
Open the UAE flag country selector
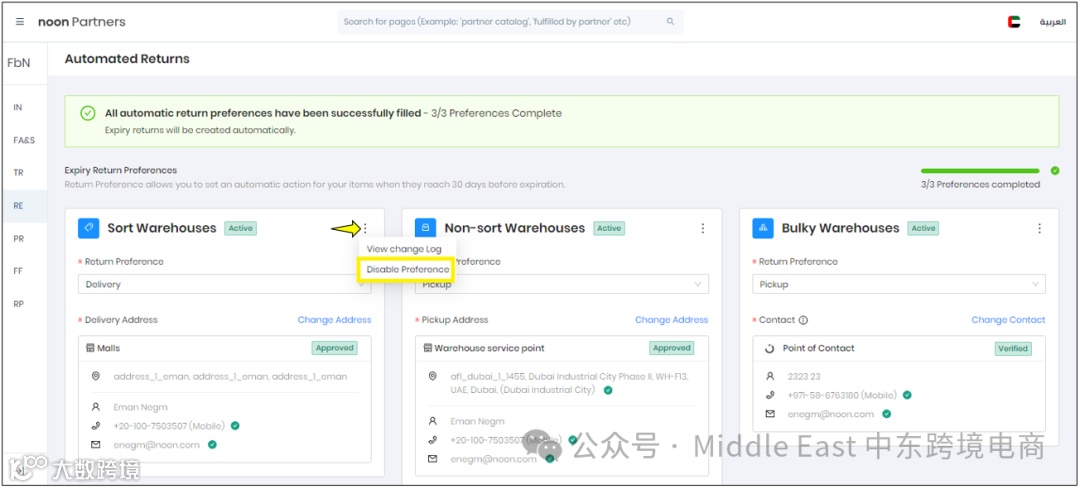1014,22
